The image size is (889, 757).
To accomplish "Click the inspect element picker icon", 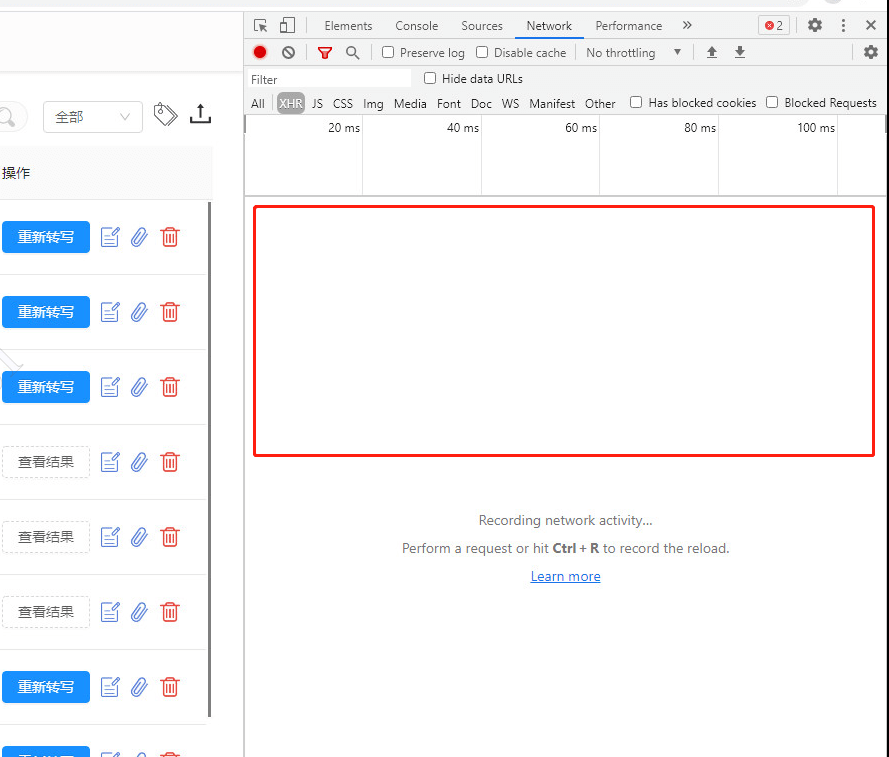I will coord(261,26).
